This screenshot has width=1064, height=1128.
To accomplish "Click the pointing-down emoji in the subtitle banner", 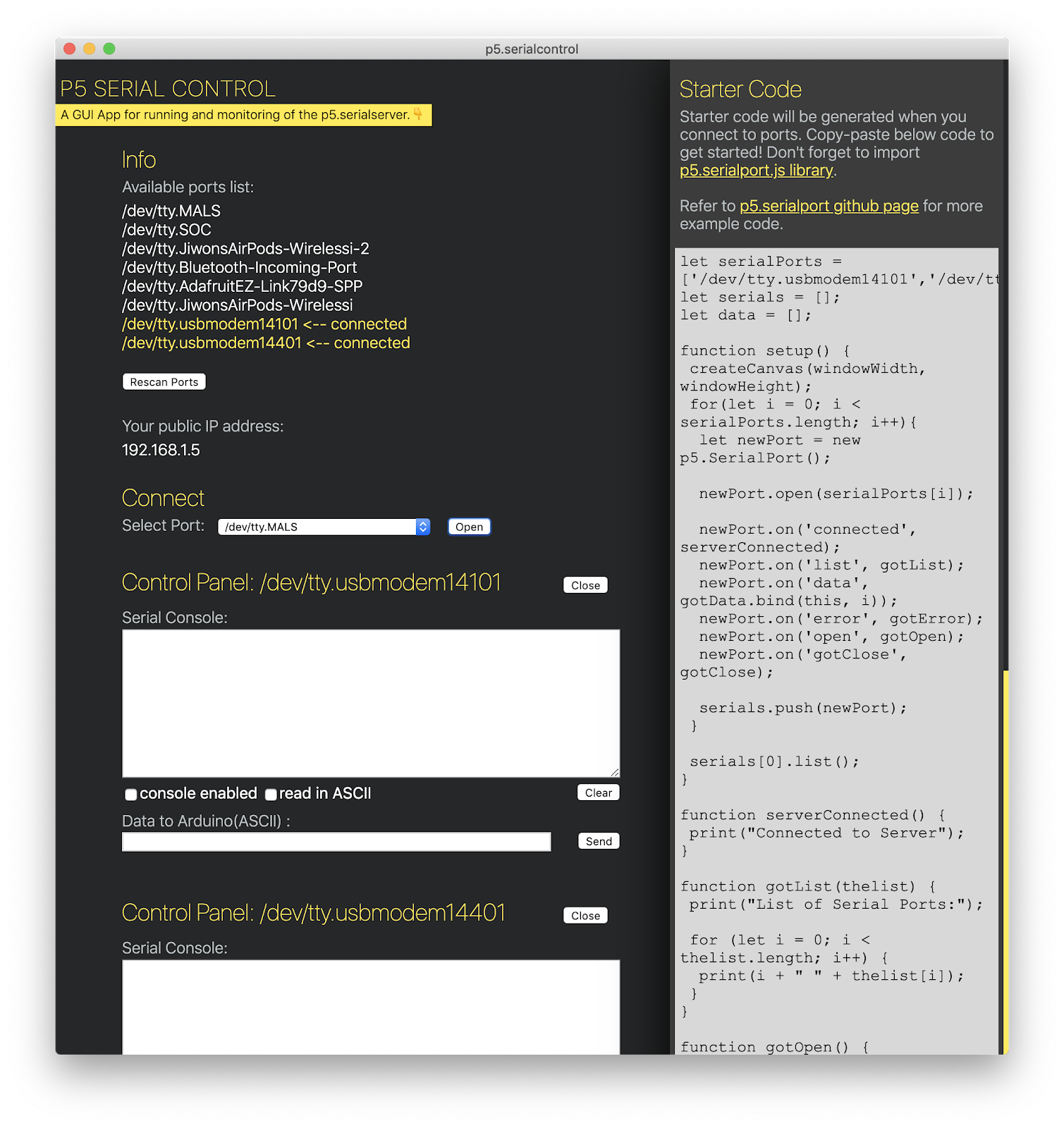I will [418, 114].
